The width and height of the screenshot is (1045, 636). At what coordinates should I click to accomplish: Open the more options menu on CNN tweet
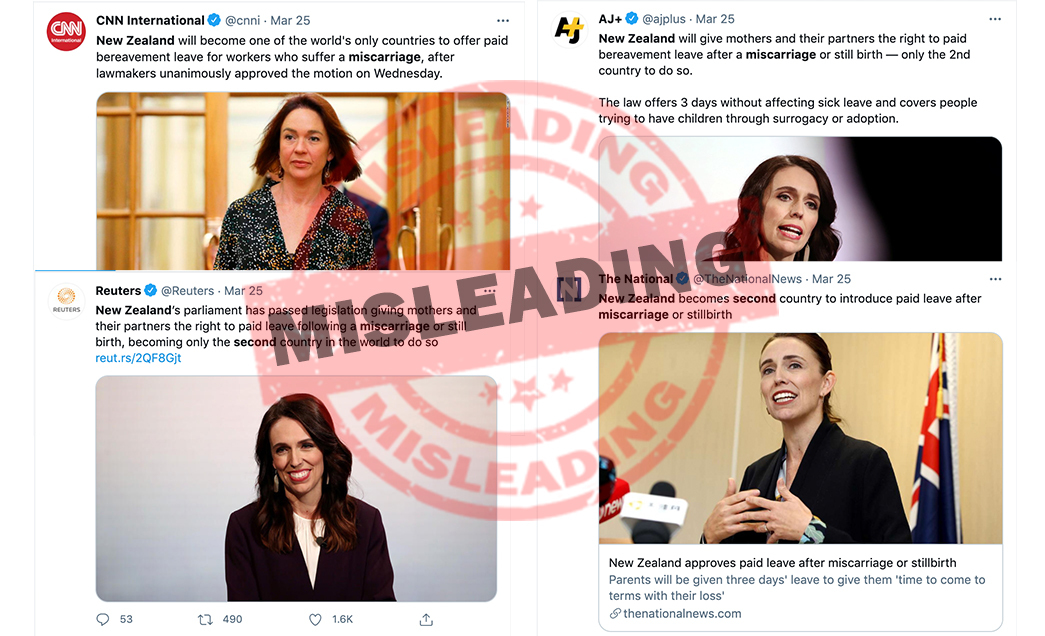503,21
